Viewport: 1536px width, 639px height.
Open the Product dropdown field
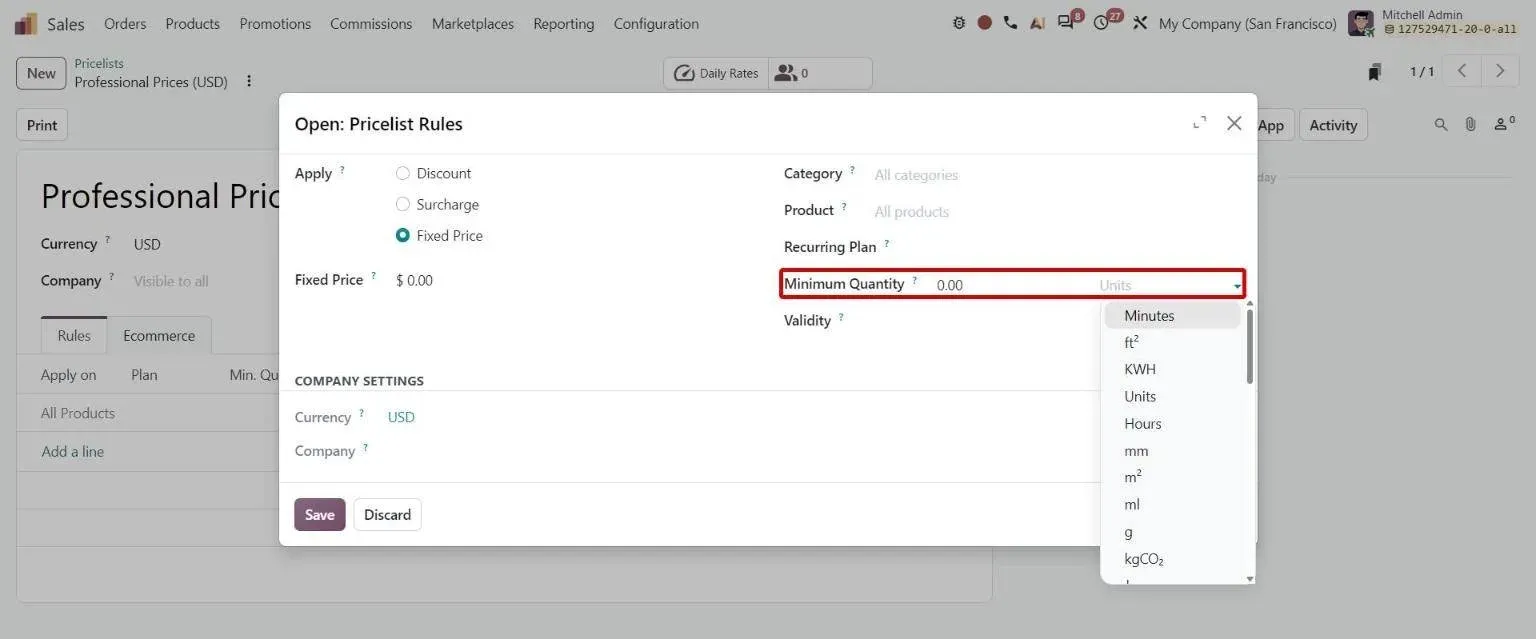pos(1059,212)
